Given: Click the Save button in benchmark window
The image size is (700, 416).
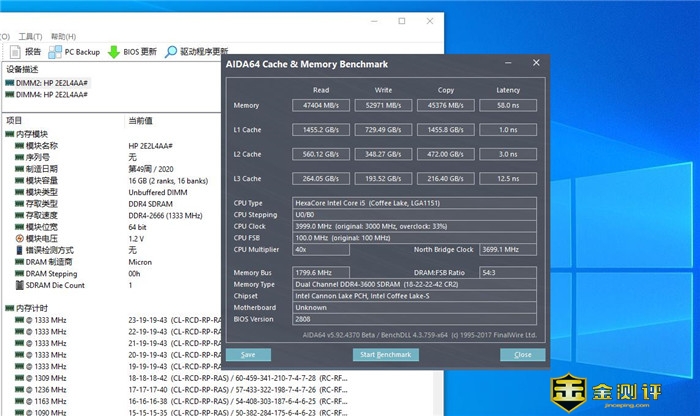Looking at the screenshot, I should (x=248, y=355).
